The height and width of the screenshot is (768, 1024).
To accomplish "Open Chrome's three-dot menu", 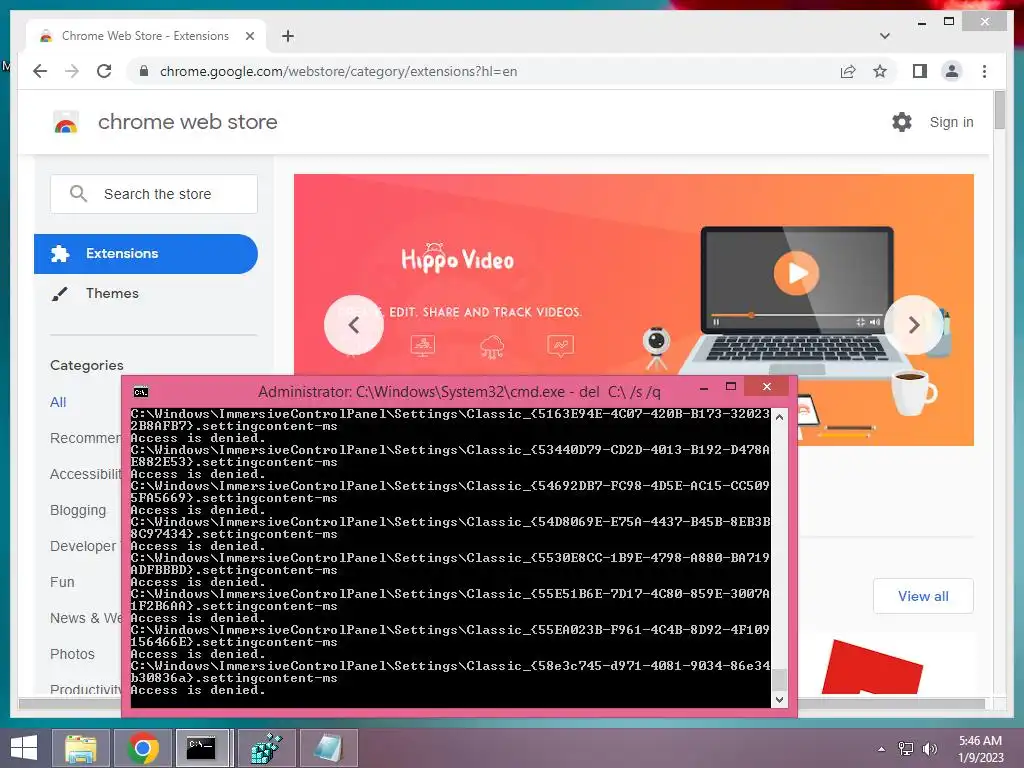I will [984, 71].
